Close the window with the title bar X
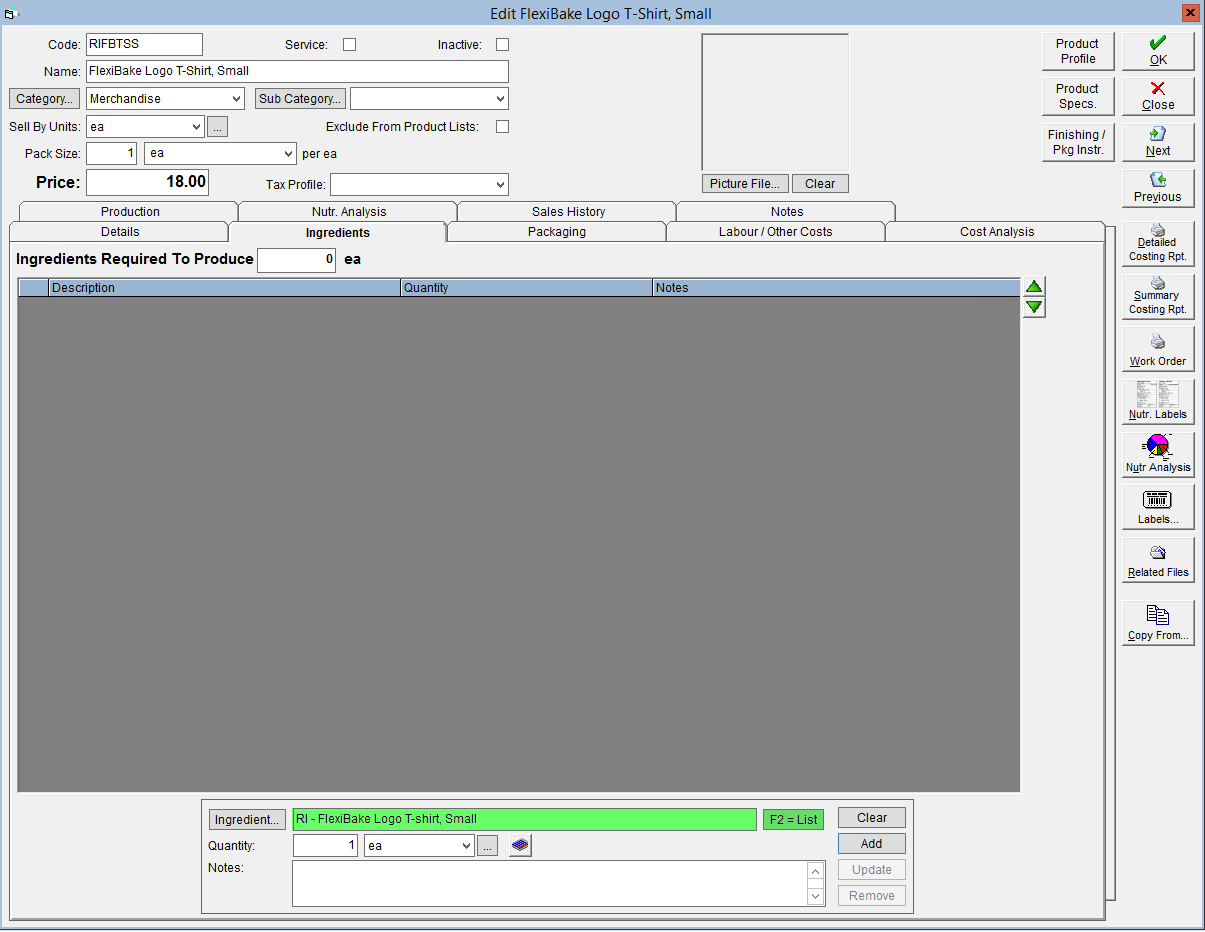This screenshot has width=1205, height=932. coord(1190,13)
